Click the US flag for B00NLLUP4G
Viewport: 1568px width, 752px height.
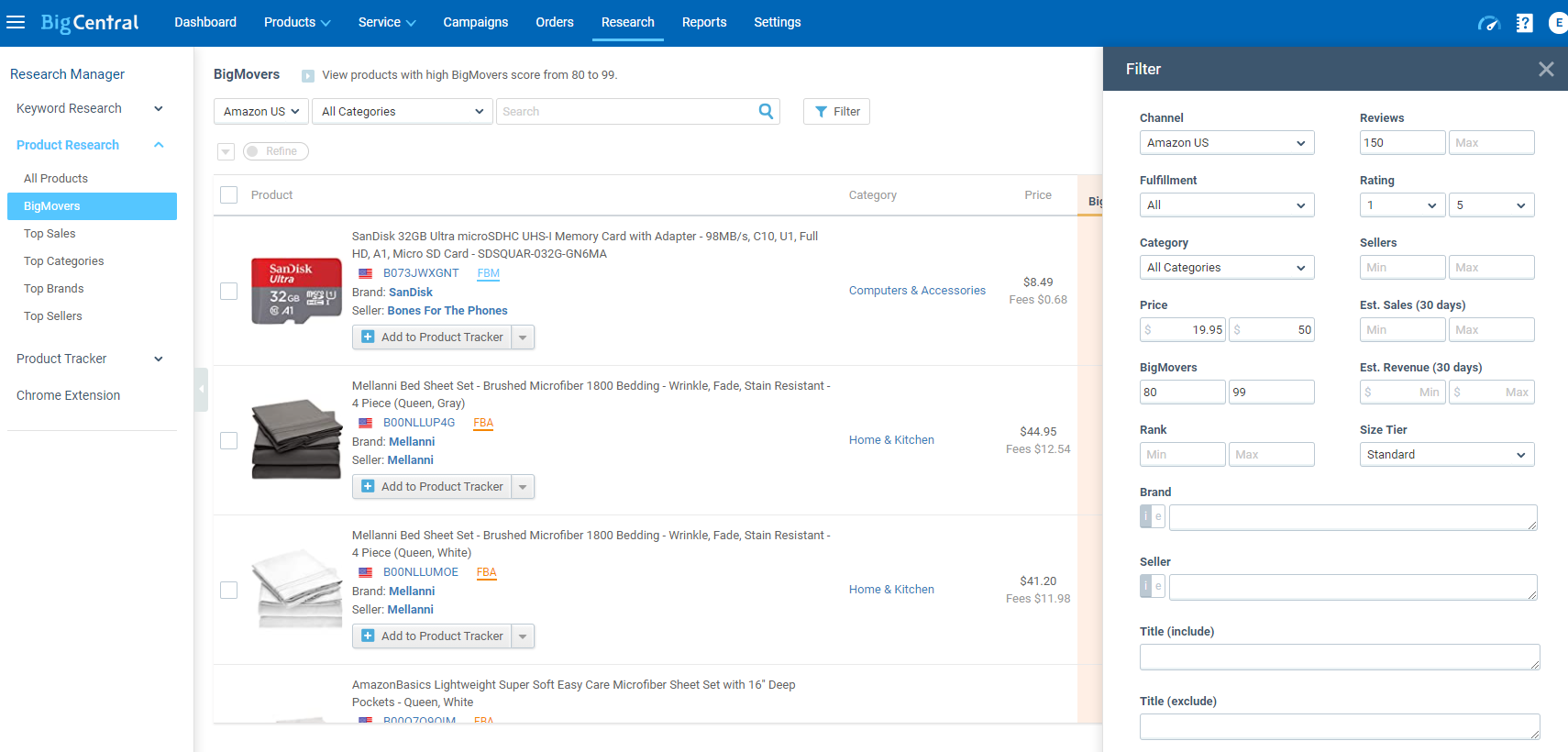click(x=366, y=423)
